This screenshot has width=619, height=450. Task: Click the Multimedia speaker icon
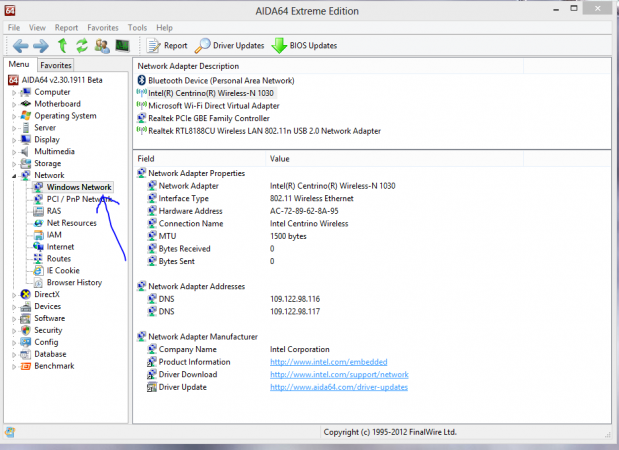click(25, 152)
